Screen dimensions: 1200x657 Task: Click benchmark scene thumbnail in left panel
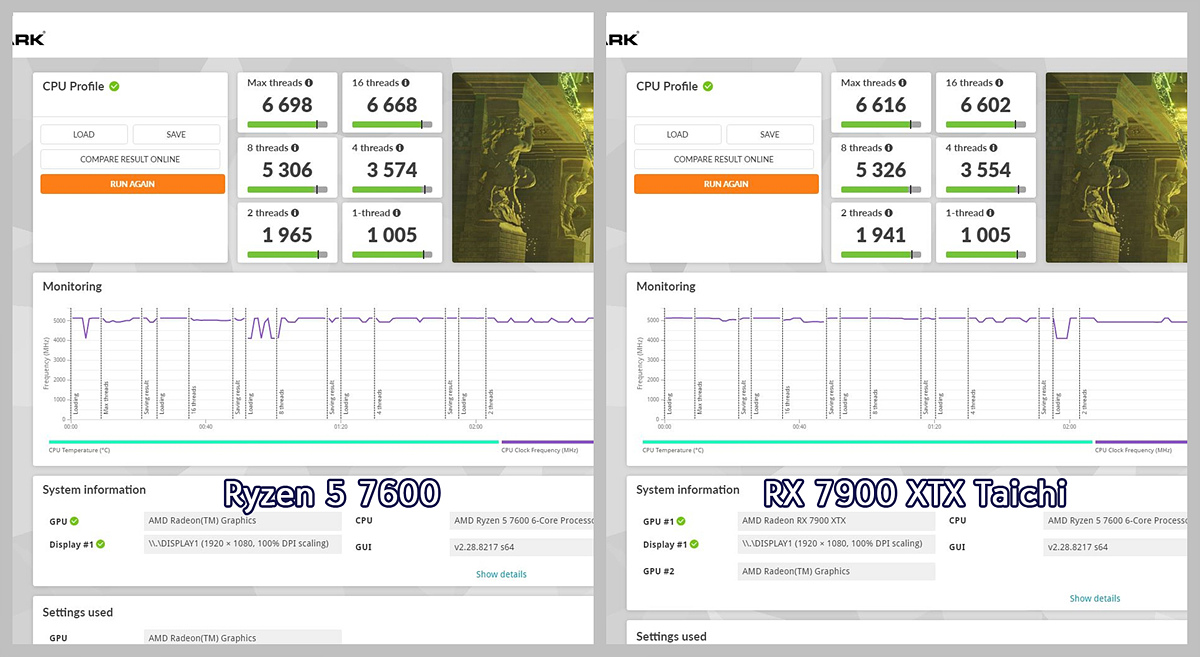pos(522,167)
